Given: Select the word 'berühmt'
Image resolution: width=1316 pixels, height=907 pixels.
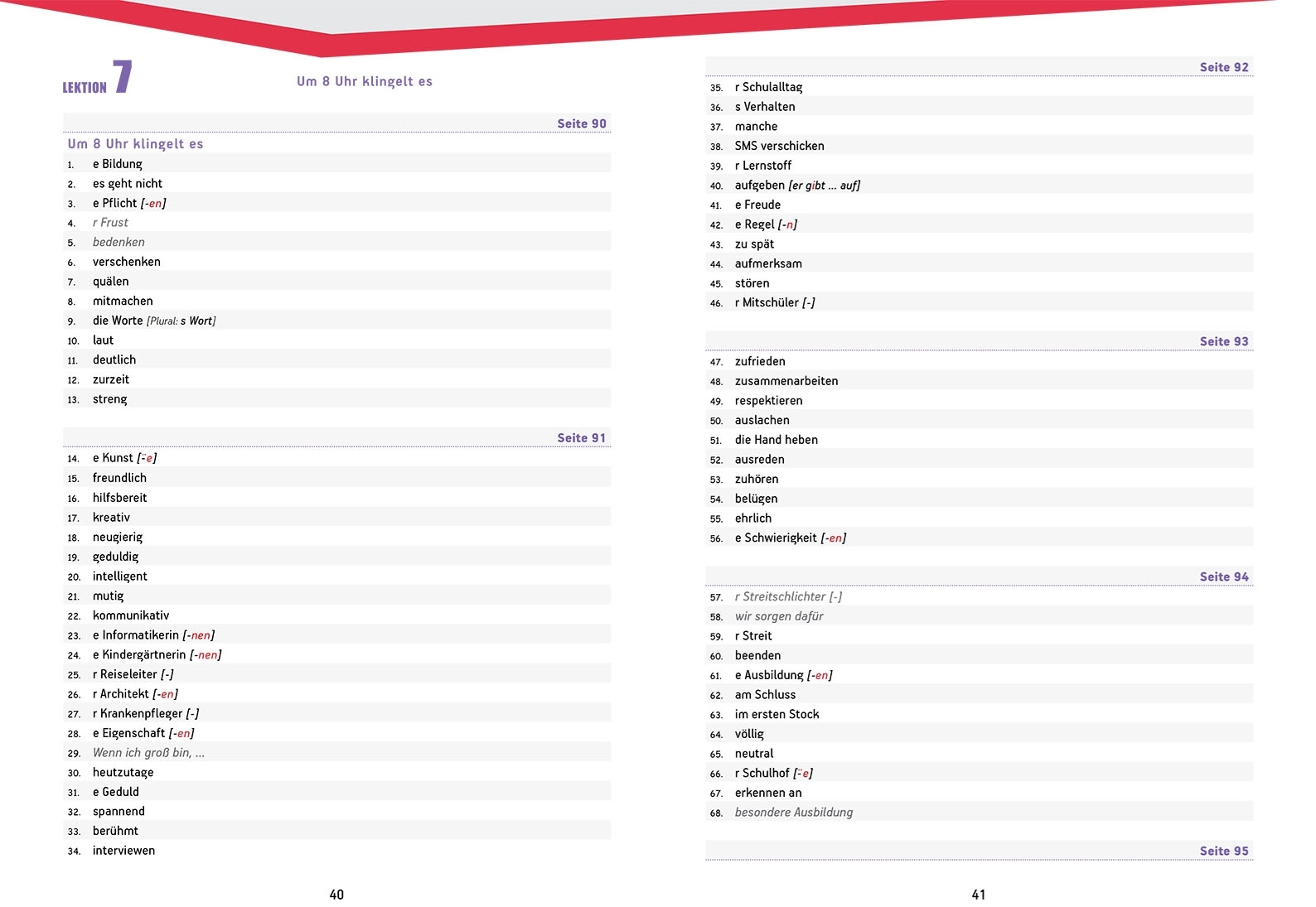Looking at the screenshot, I should [x=115, y=831].
